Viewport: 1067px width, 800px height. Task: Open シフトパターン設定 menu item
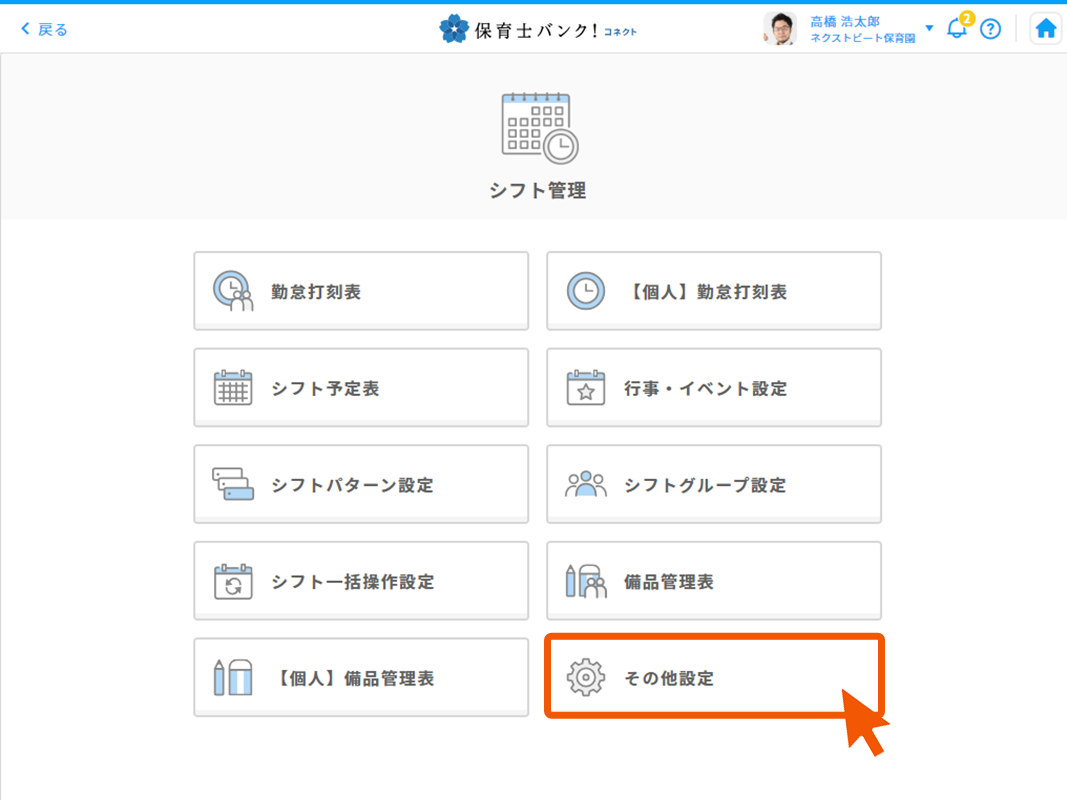[361, 485]
